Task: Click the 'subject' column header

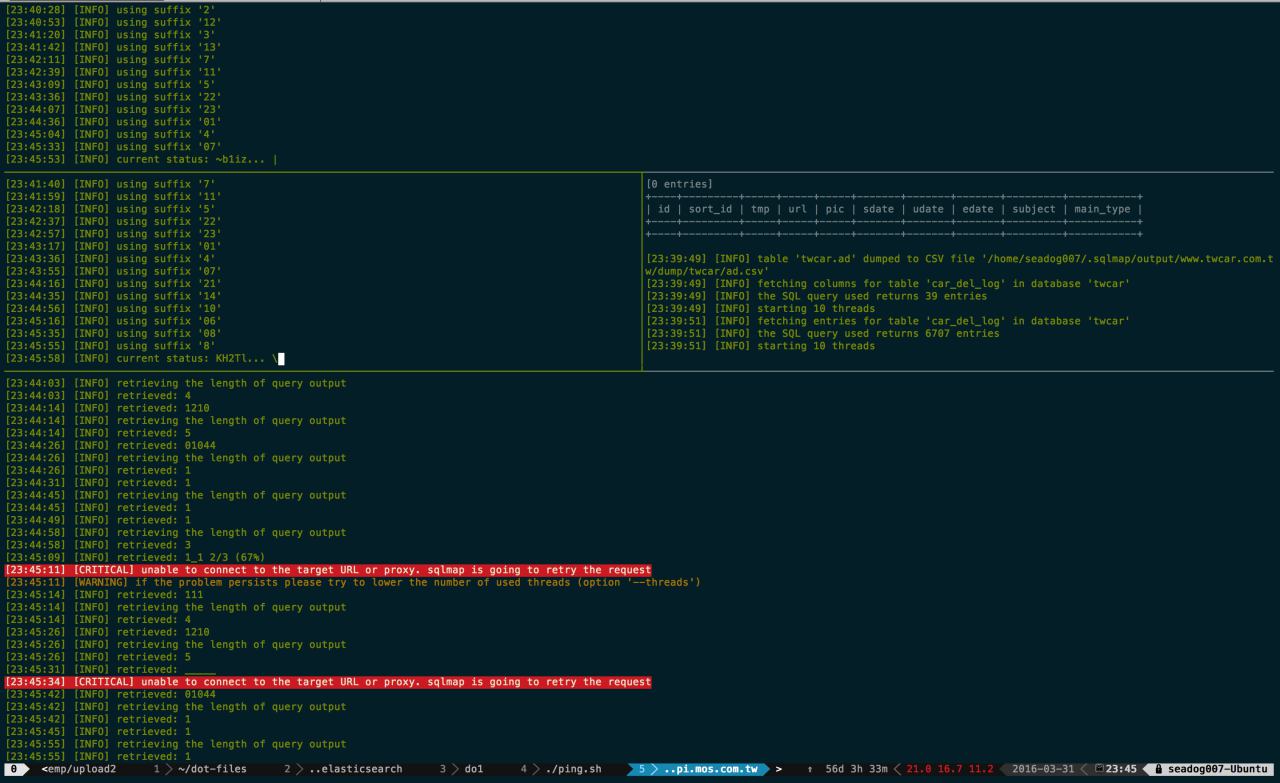Action: pyautogui.click(x=1033, y=209)
